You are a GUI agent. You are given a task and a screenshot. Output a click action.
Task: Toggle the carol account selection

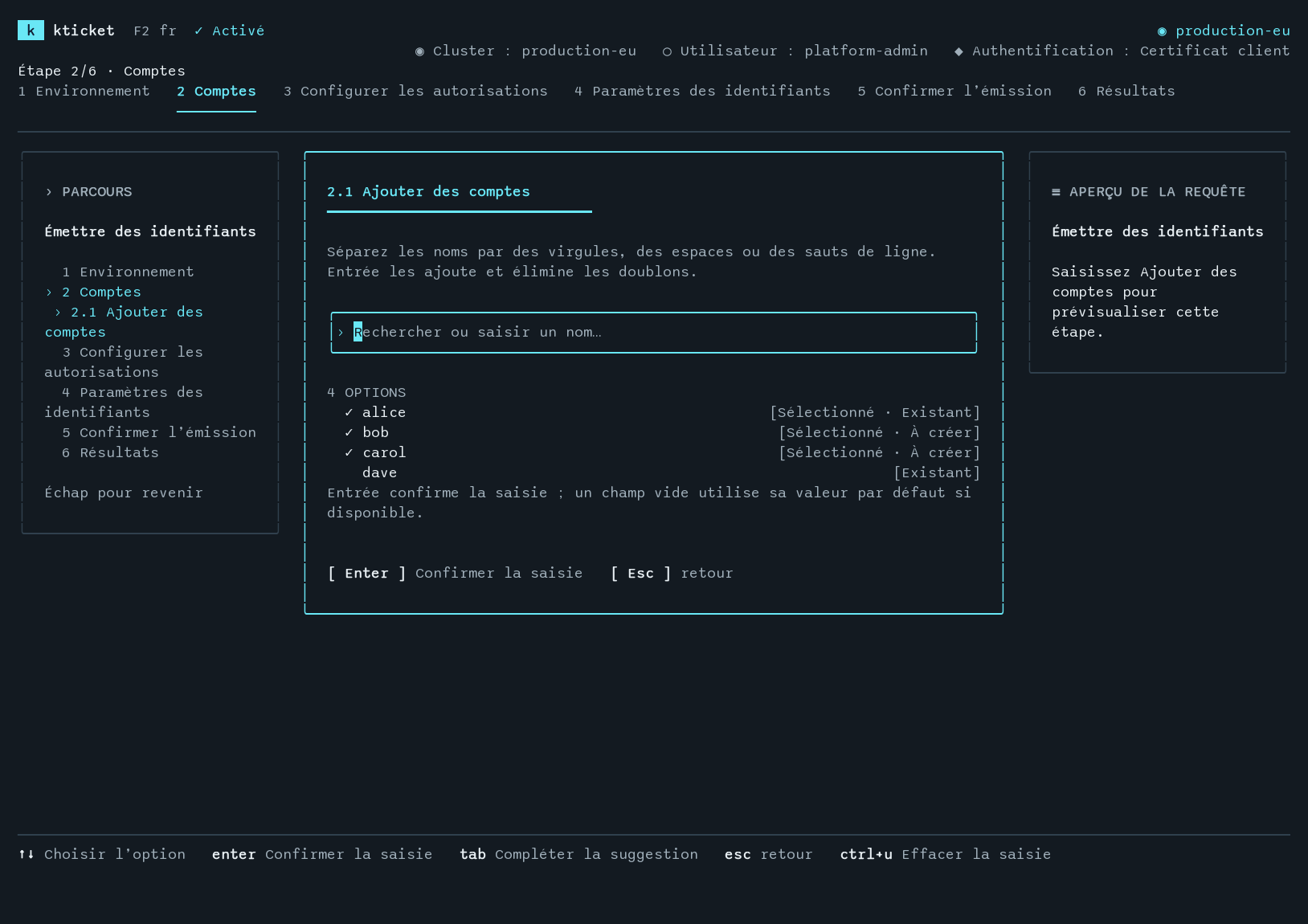(x=654, y=452)
